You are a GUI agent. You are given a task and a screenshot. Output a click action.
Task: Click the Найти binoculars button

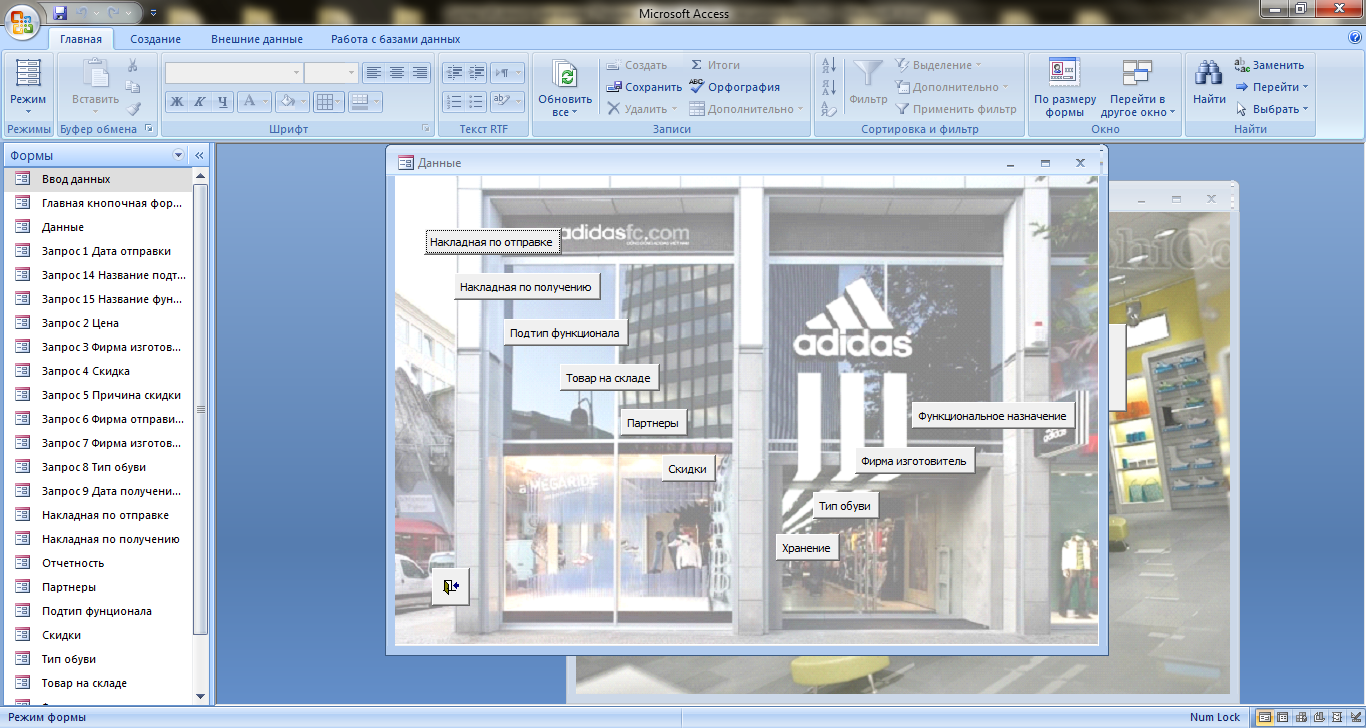click(x=1209, y=82)
